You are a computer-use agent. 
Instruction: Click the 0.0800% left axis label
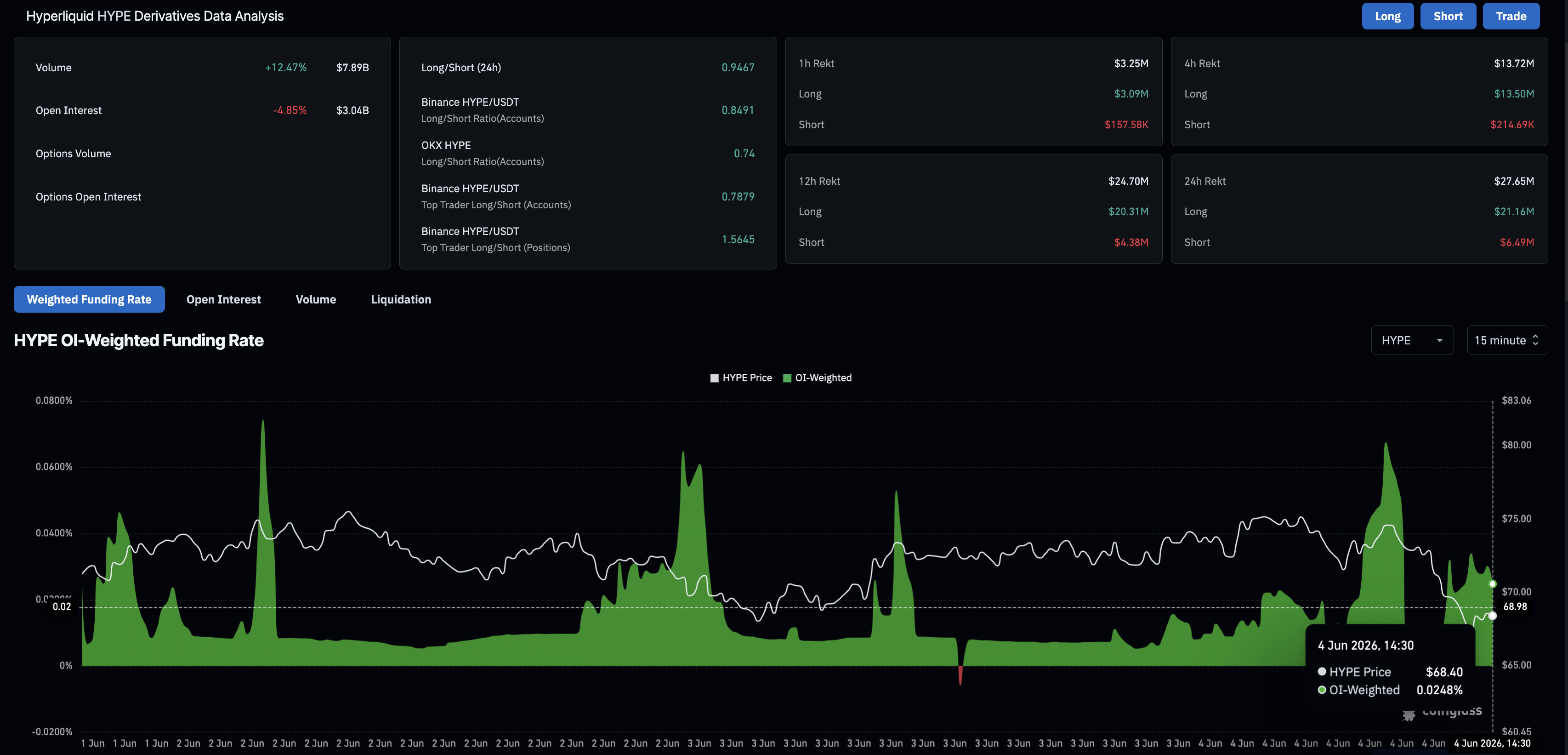[x=54, y=400]
